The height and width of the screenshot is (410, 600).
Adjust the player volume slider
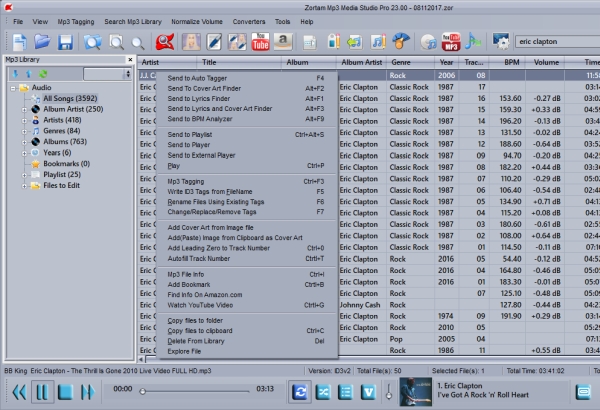pyautogui.click(x=389, y=392)
